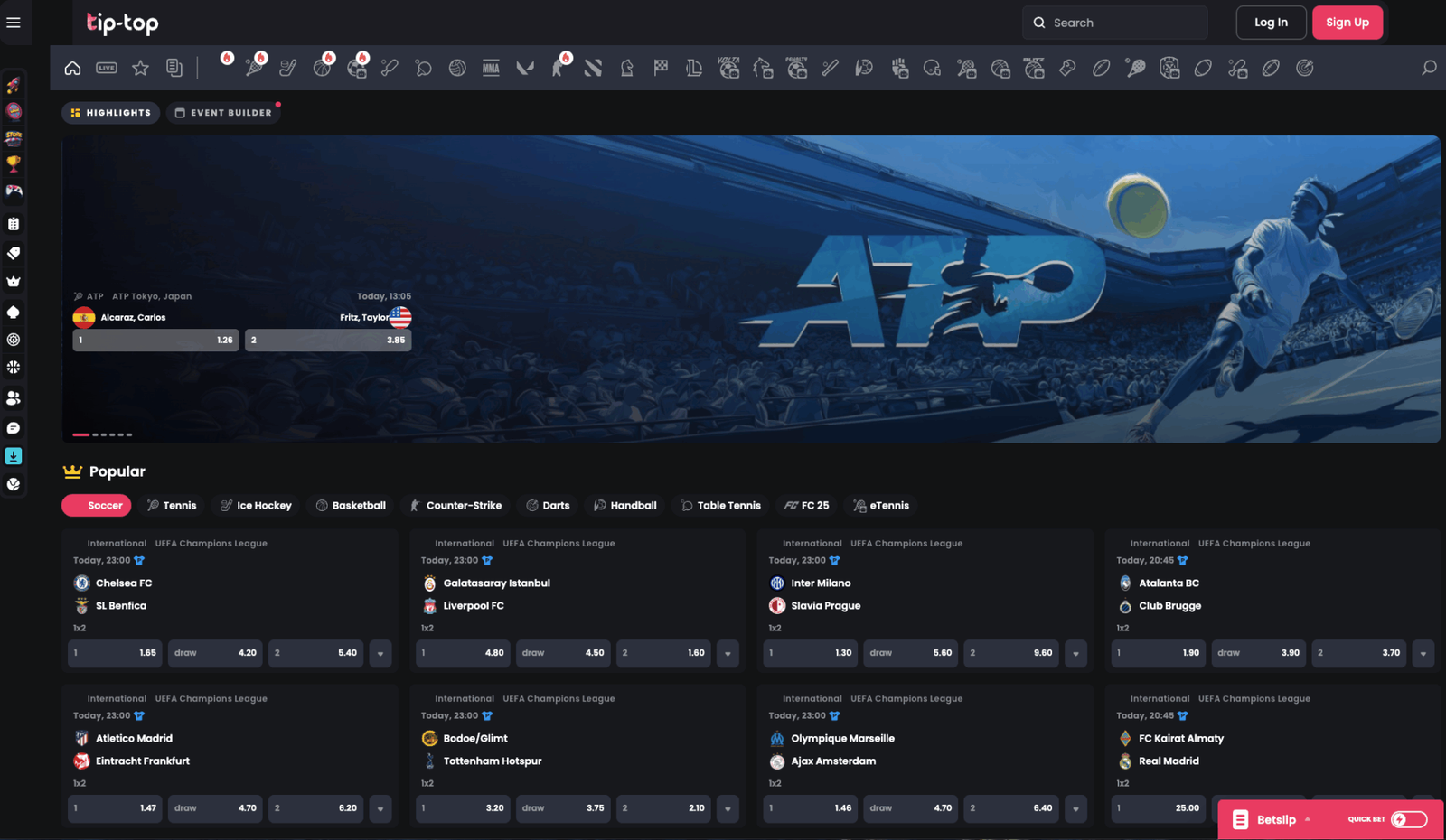
Task: Click the first banner carousel indicator
Action: point(81,434)
